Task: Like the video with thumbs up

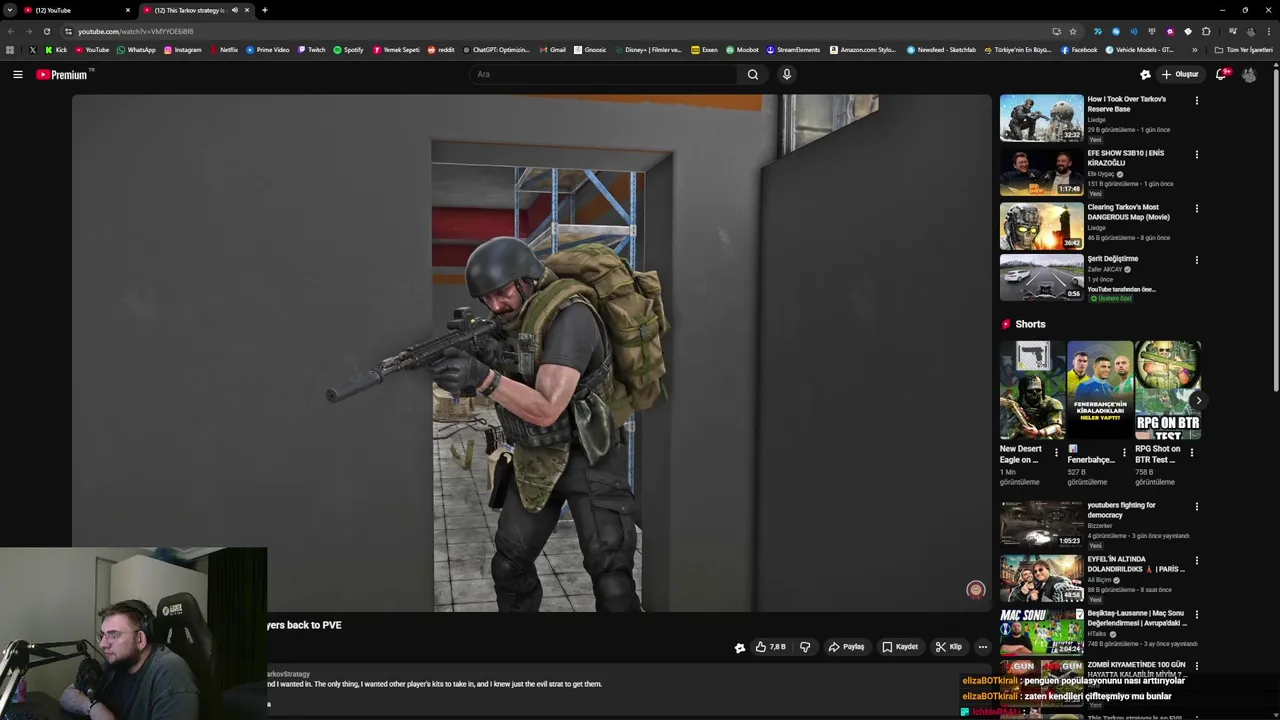Action: click(771, 647)
